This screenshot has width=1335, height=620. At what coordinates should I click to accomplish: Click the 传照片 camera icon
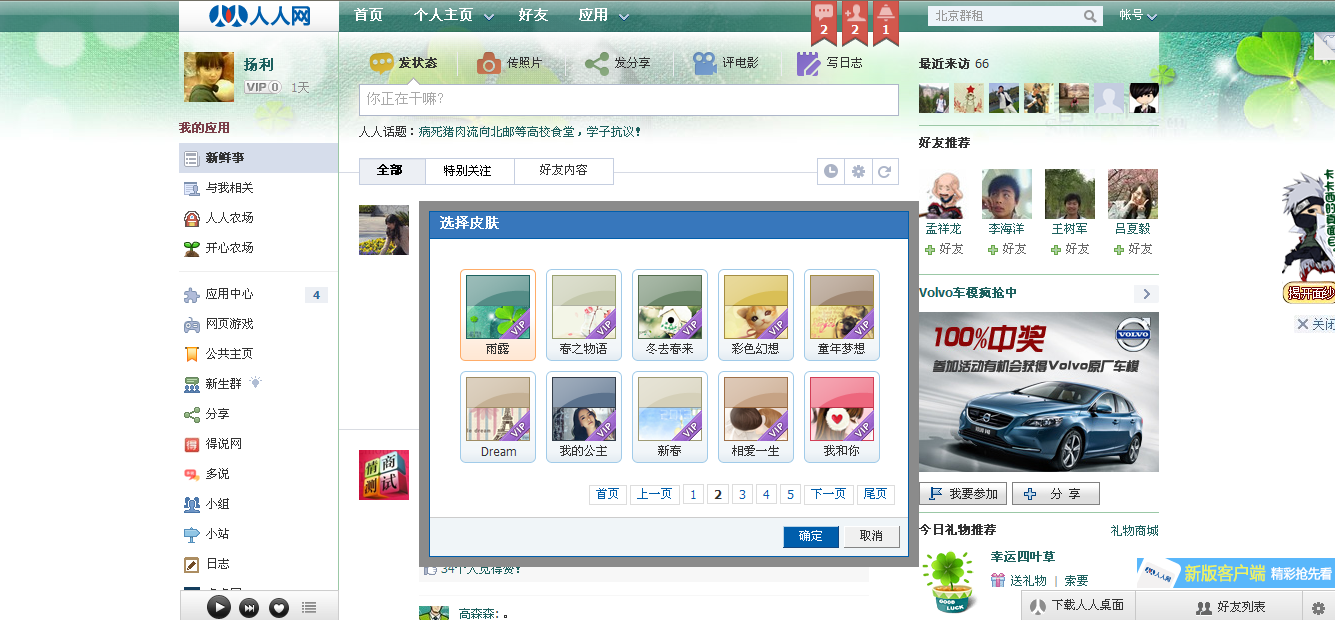[488, 63]
